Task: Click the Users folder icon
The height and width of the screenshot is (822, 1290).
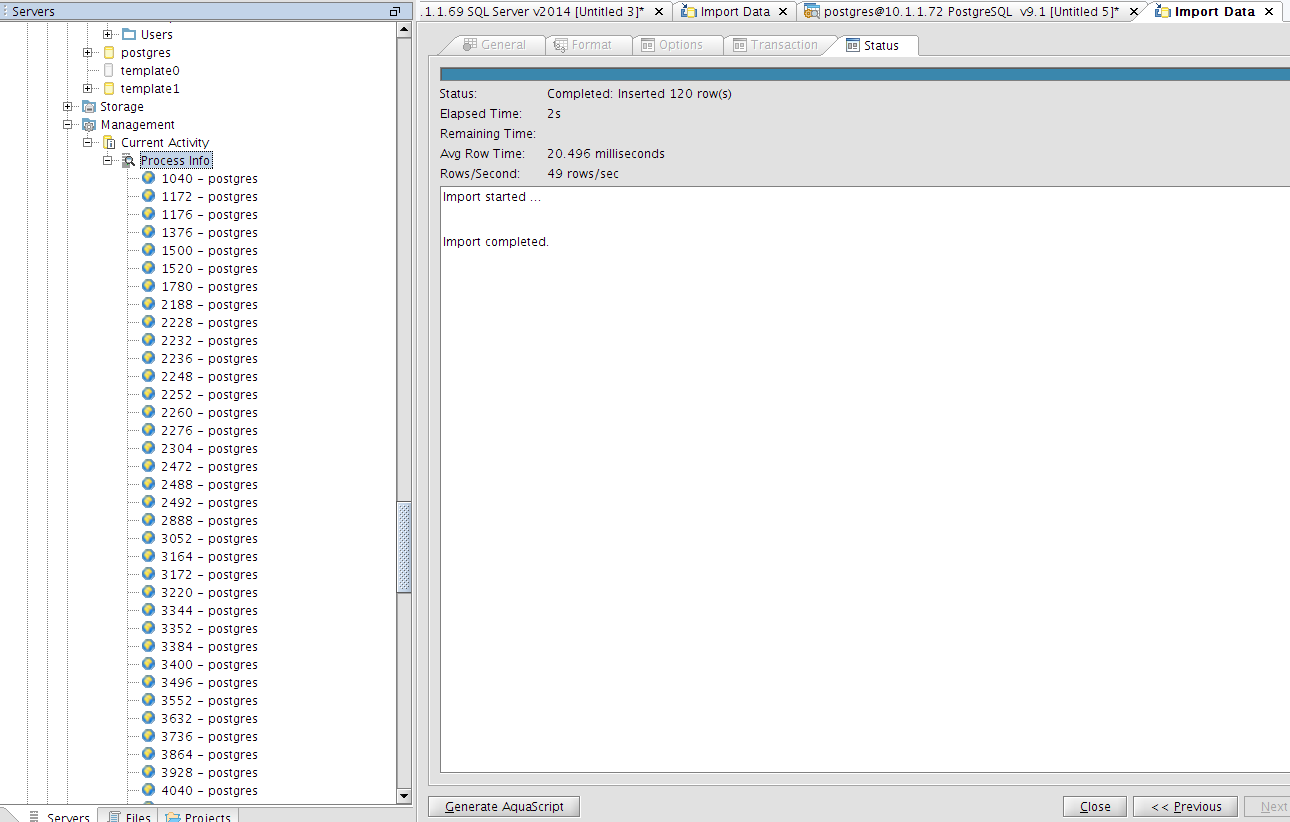Action: tap(129, 34)
